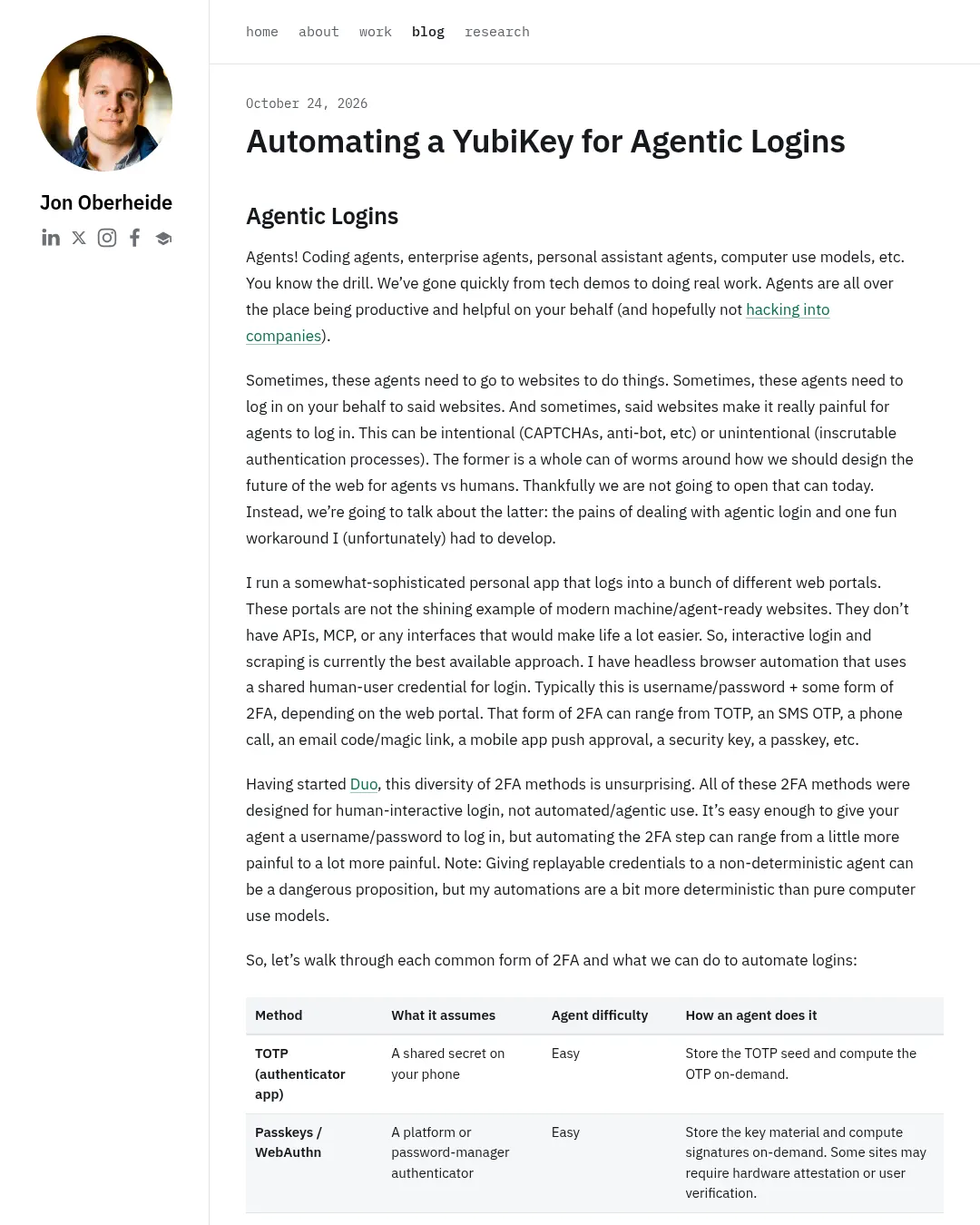Open the about nav item
This screenshot has height=1225, width=980.
coord(318,32)
